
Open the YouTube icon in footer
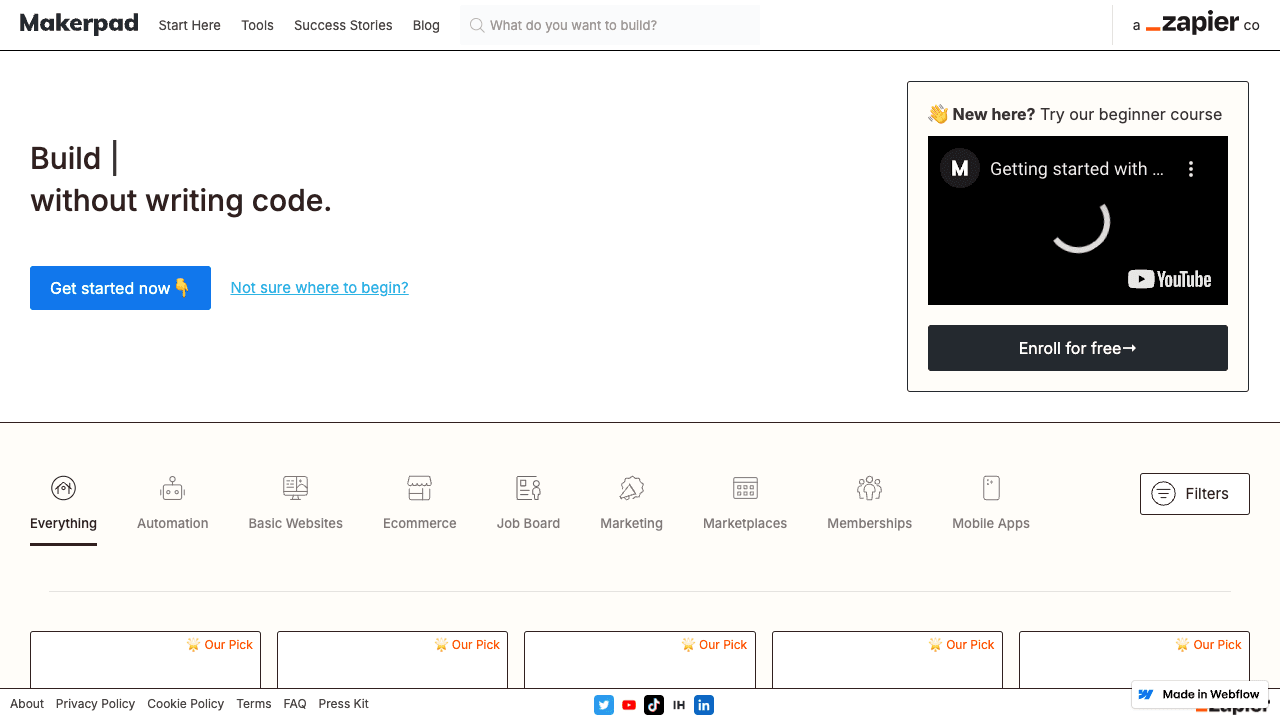tap(629, 705)
